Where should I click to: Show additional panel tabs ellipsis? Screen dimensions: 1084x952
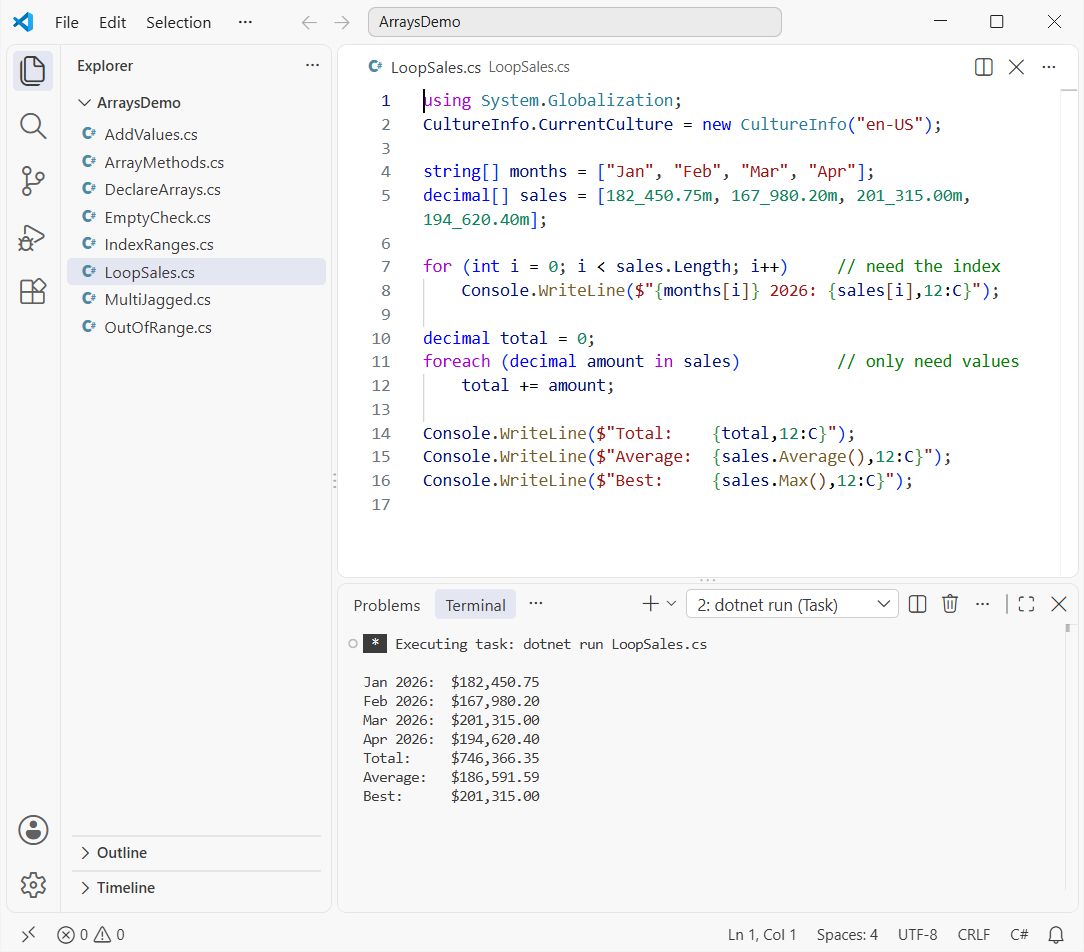(x=536, y=604)
